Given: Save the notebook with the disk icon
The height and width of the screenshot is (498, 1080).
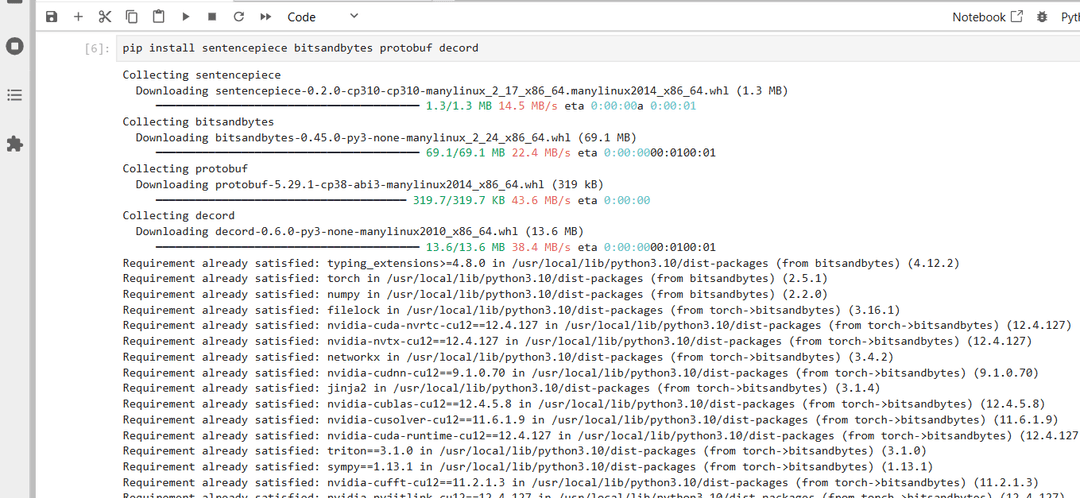Looking at the screenshot, I should point(52,17).
